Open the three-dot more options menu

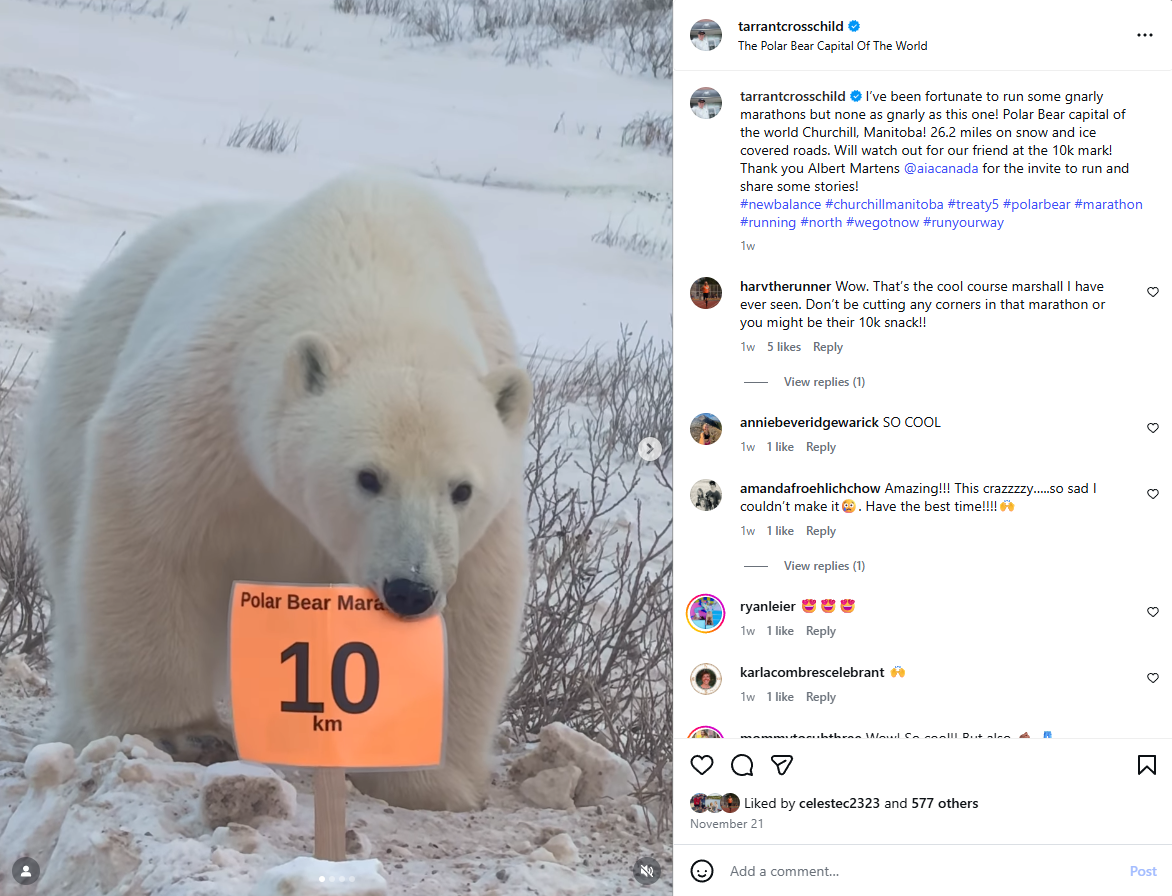point(1144,35)
